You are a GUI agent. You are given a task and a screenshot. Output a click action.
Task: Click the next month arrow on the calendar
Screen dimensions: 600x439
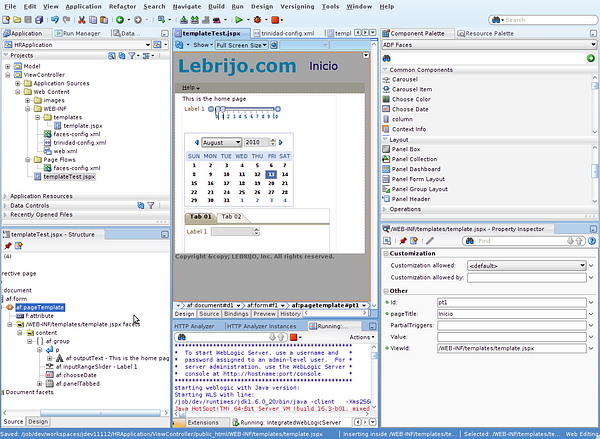point(281,143)
